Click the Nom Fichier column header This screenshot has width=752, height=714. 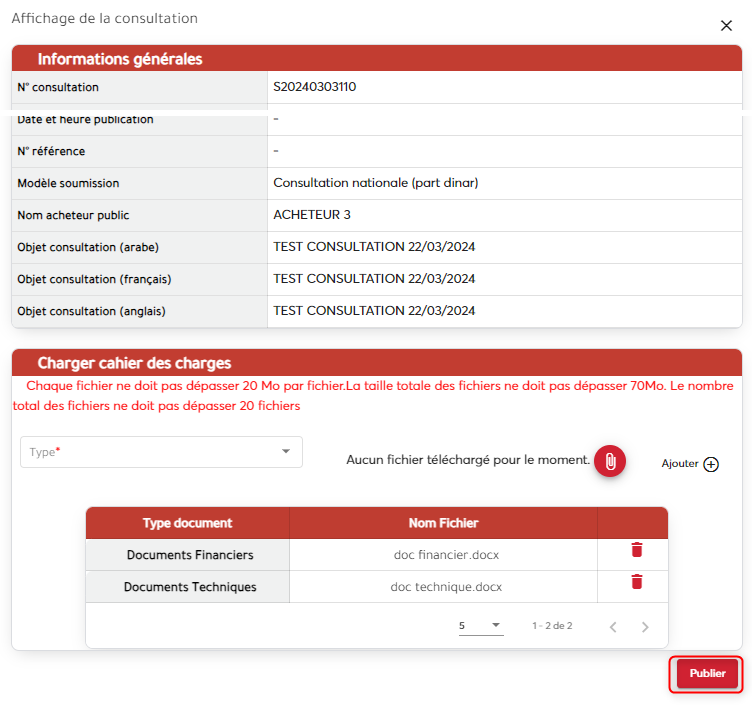(443, 523)
